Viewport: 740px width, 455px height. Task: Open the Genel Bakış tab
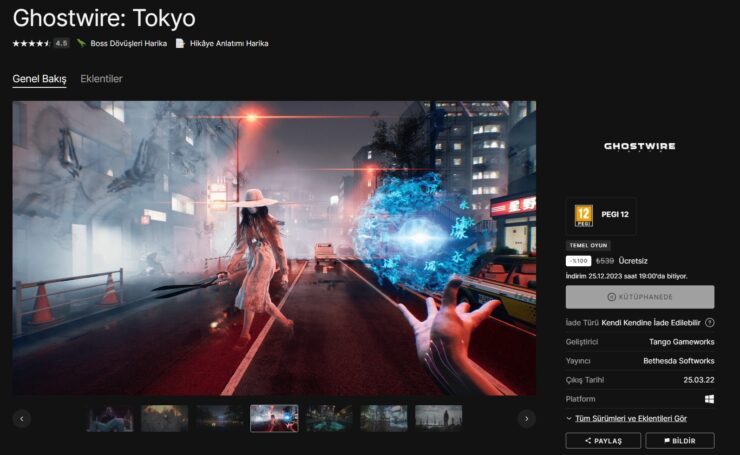[x=39, y=79]
